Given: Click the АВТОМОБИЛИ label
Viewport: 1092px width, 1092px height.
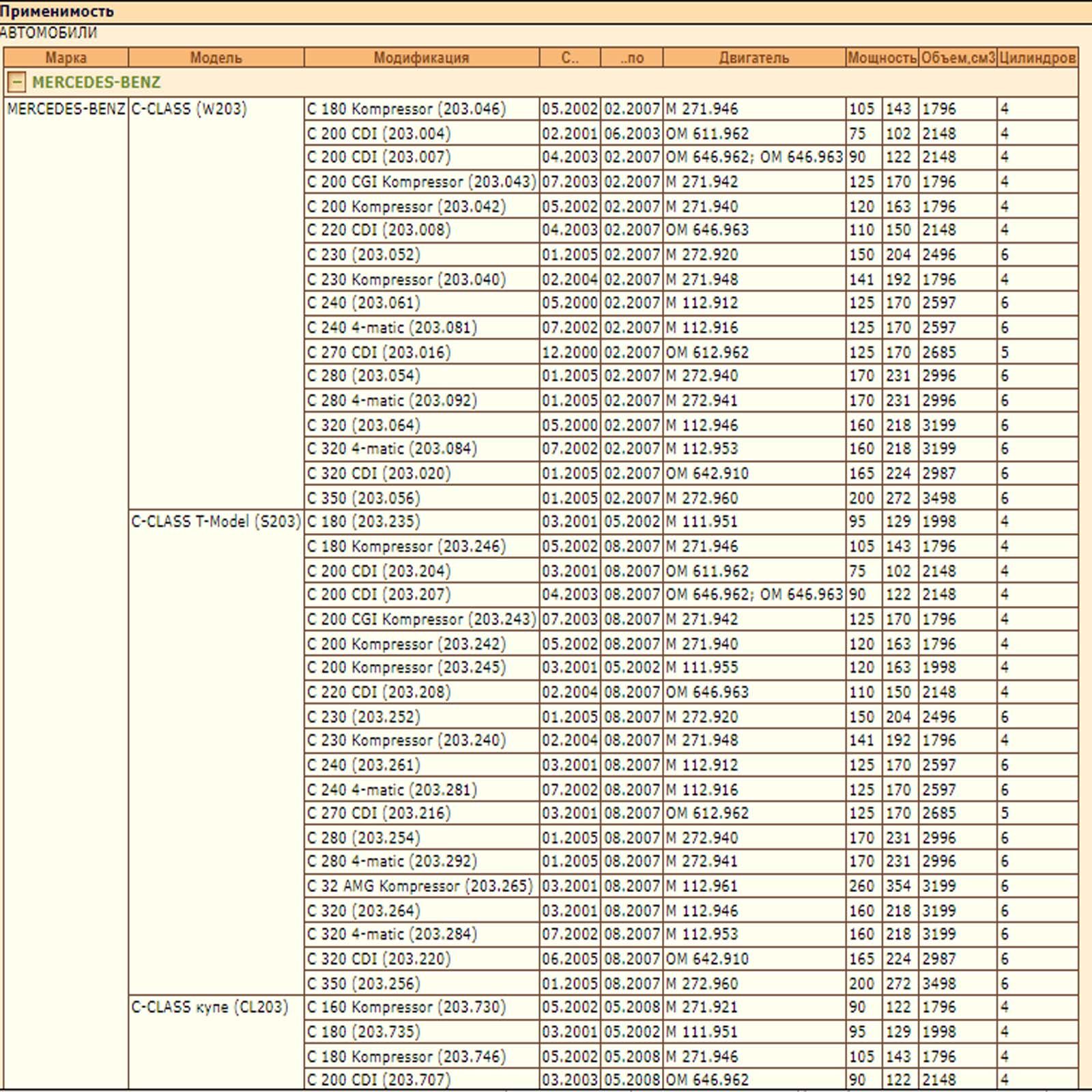Looking at the screenshot, I should 49,33.
